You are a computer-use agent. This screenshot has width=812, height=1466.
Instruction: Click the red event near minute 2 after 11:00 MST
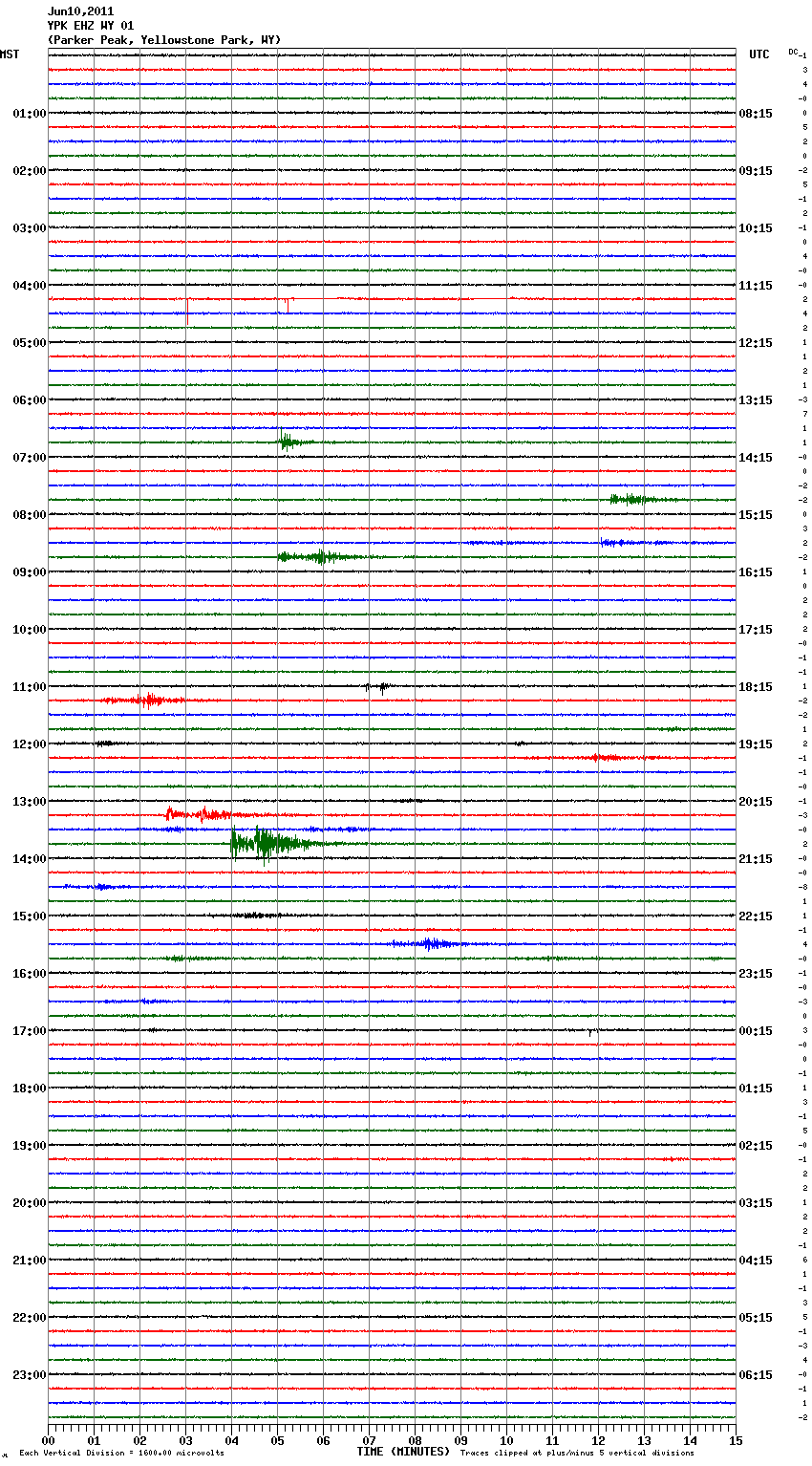[x=145, y=701]
